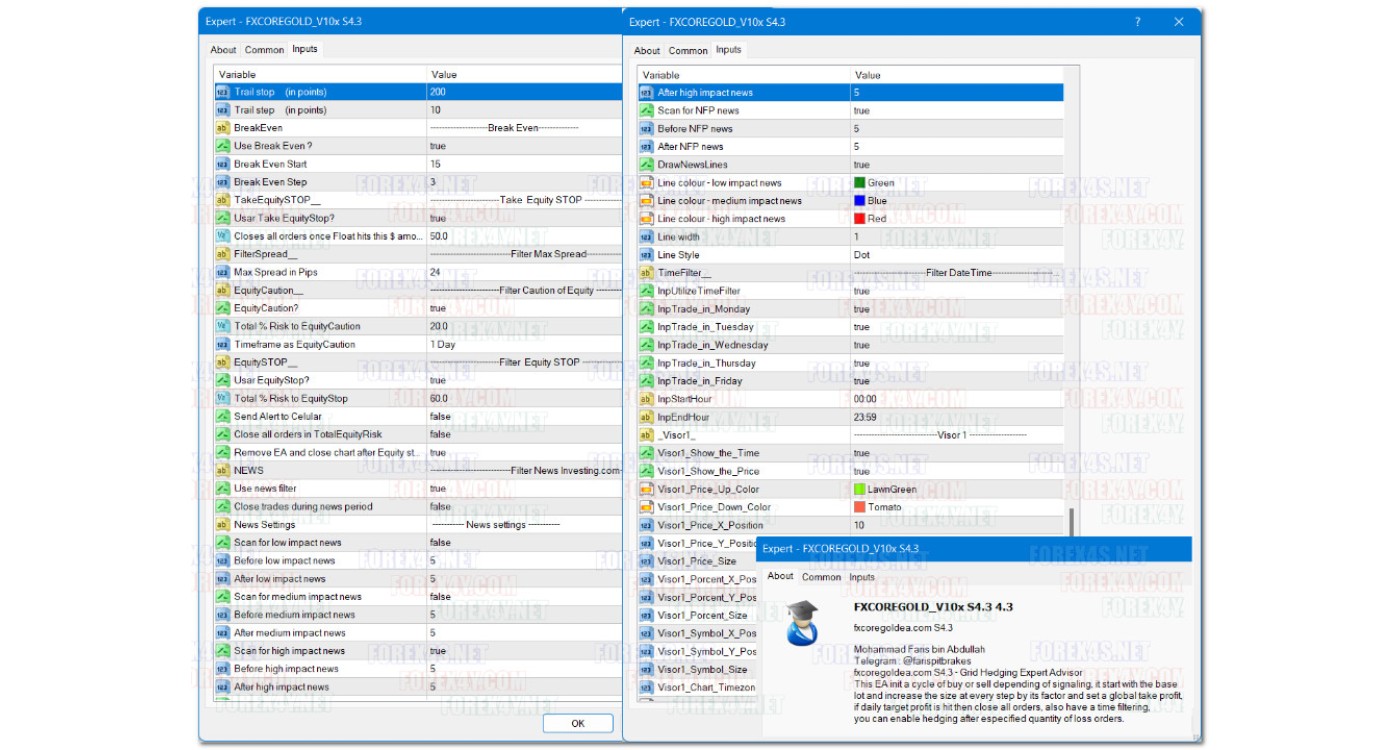Open Line Style Dot dropdown
This screenshot has height=750, width=1400.
[x=950, y=255]
